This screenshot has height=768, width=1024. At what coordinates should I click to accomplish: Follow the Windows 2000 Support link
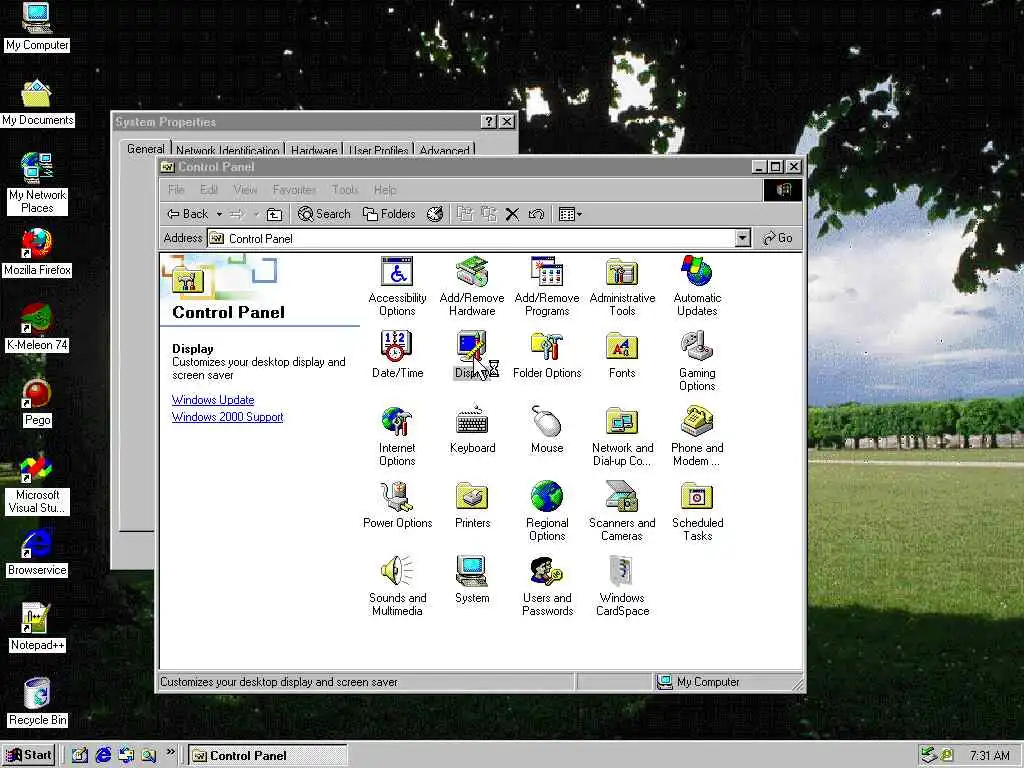click(227, 417)
